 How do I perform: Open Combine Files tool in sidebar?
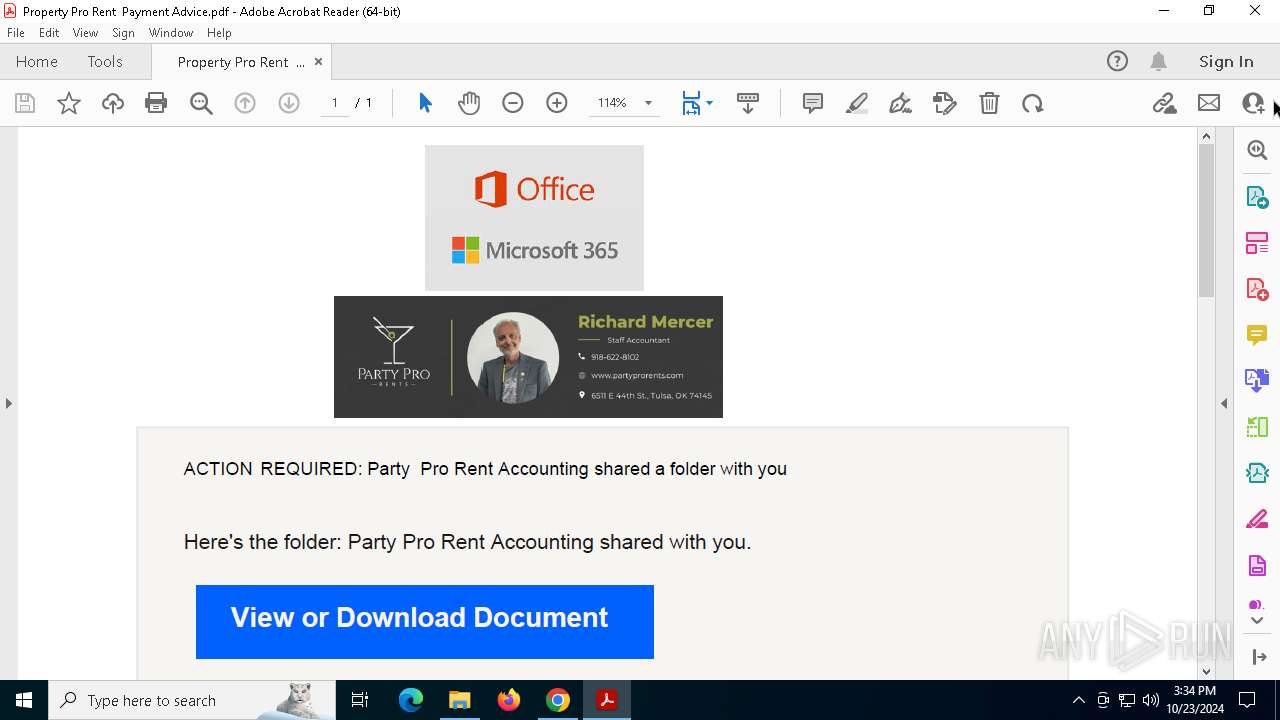tap(1257, 380)
